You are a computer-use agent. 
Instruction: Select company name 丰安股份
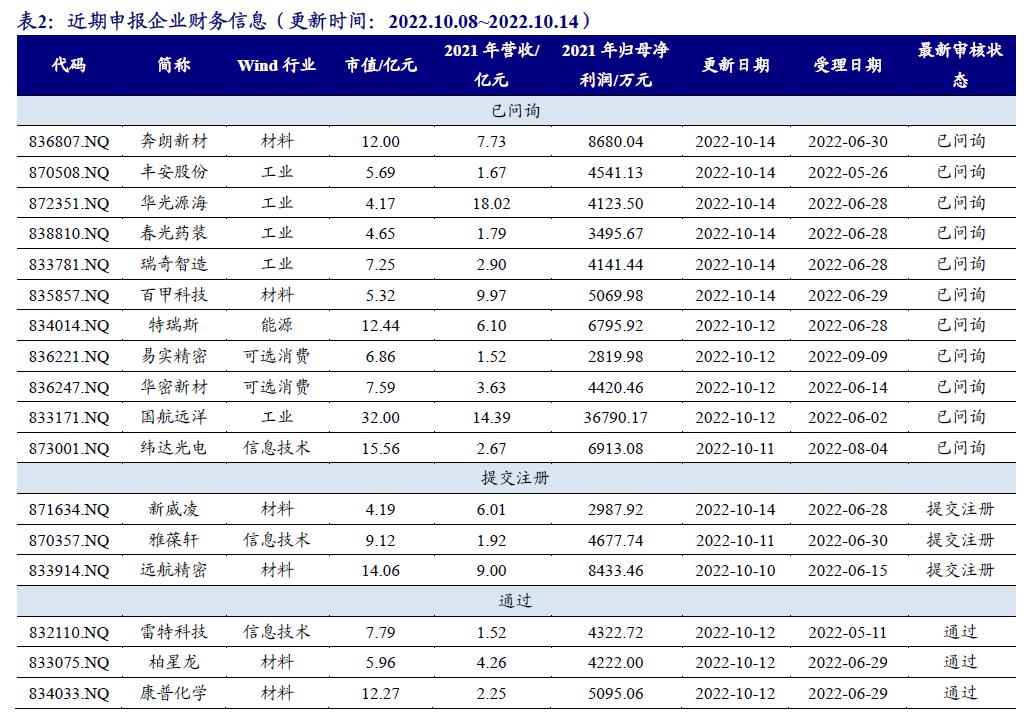click(174, 172)
